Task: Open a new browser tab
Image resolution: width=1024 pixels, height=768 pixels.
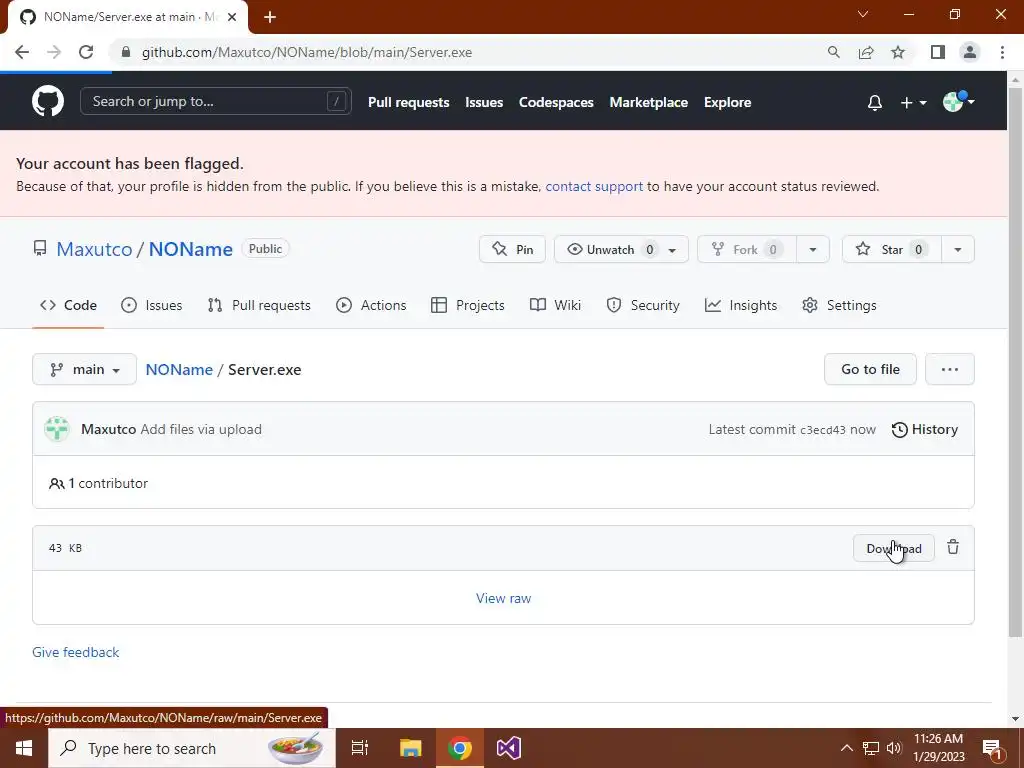Action: pyautogui.click(x=270, y=17)
